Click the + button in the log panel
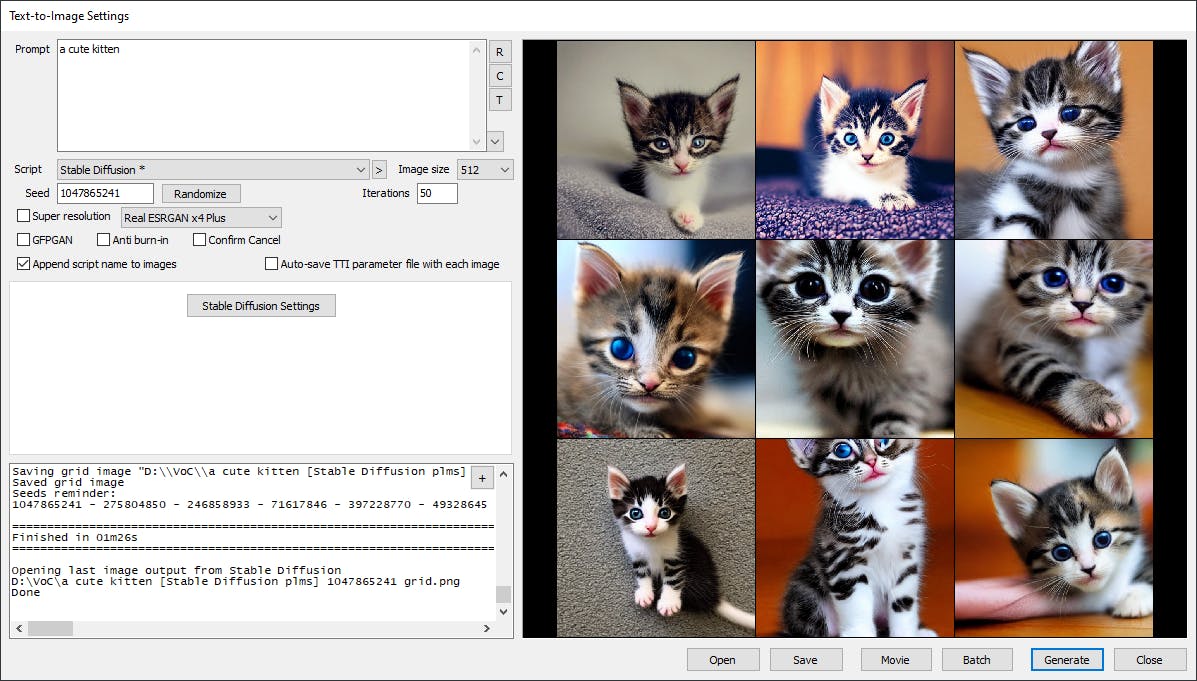This screenshot has height=681, width=1197. pos(482,479)
